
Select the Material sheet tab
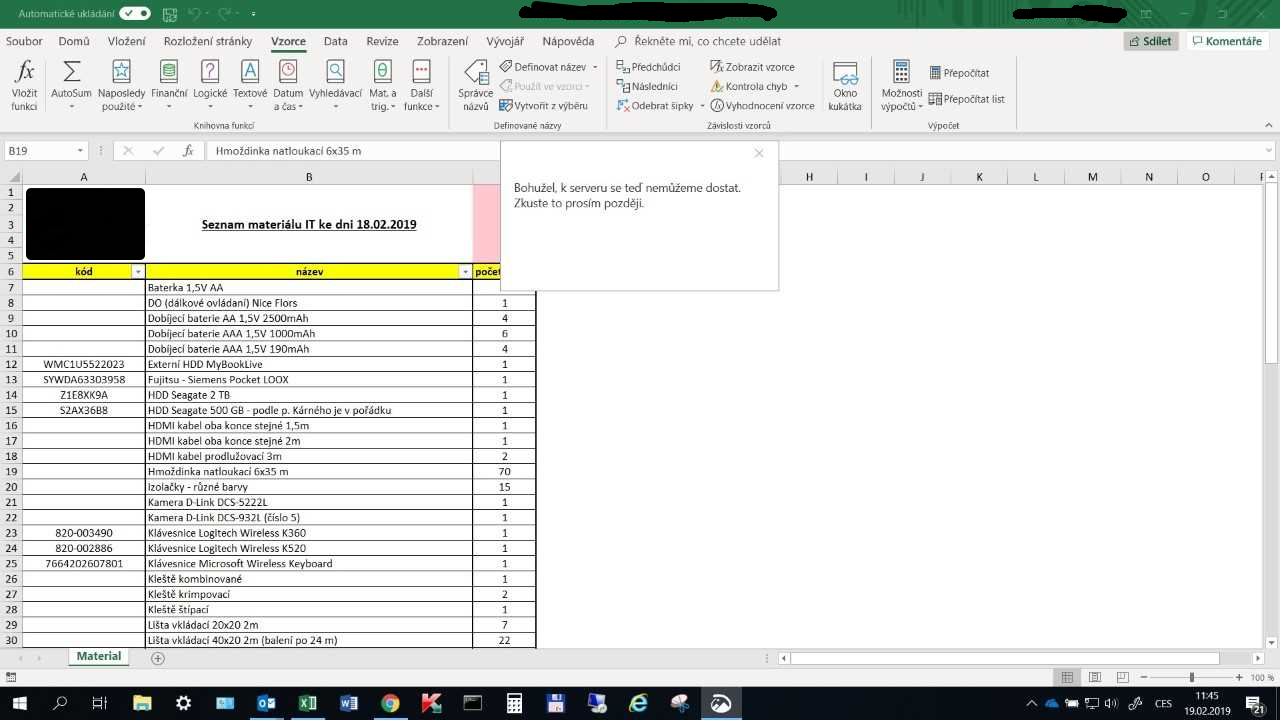coord(99,657)
